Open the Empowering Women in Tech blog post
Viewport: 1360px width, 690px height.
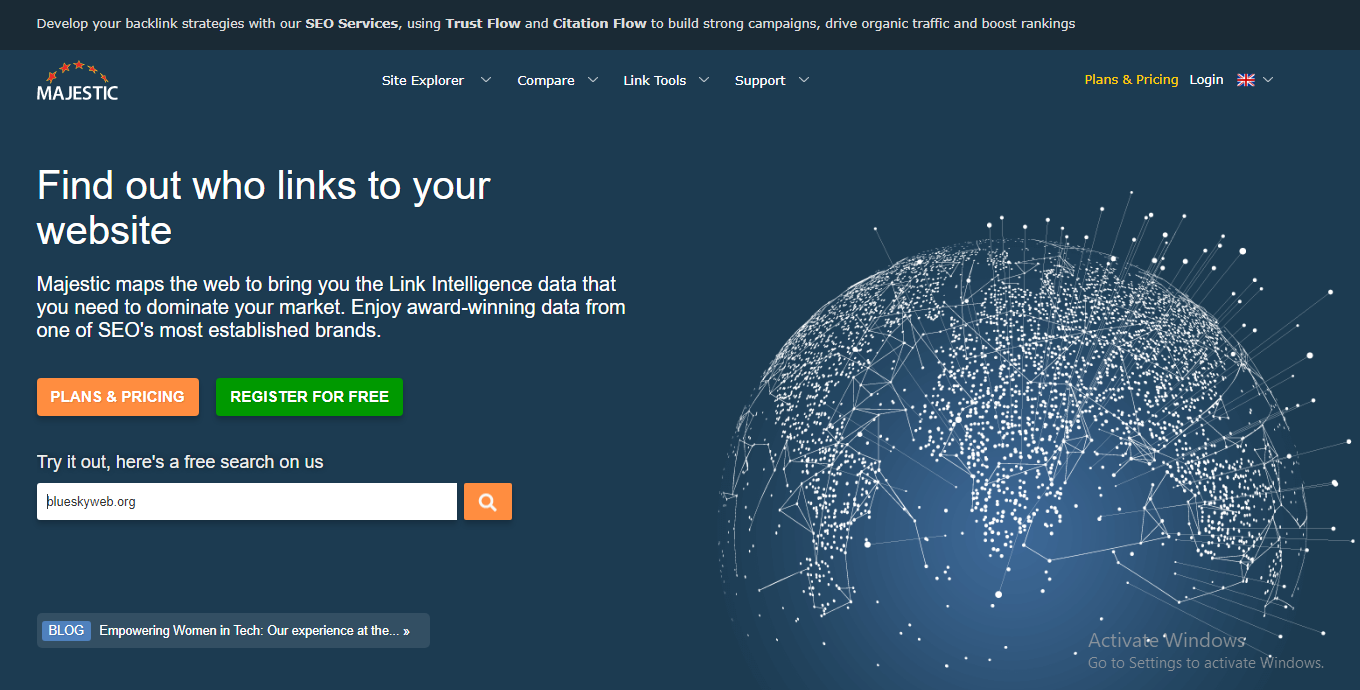tap(254, 631)
